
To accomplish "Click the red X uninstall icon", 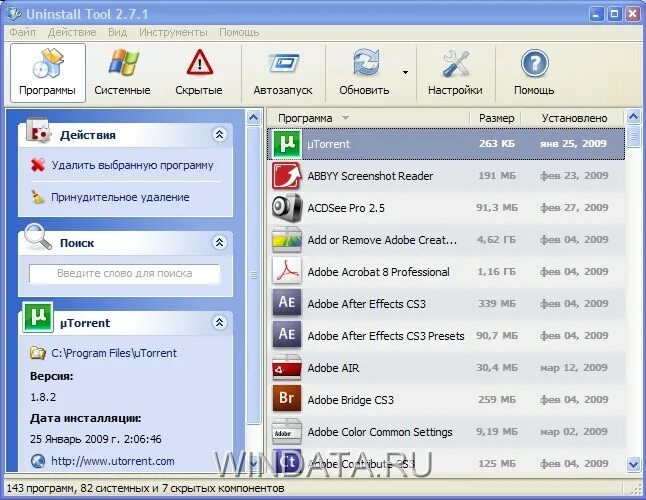I will (x=38, y=165).
